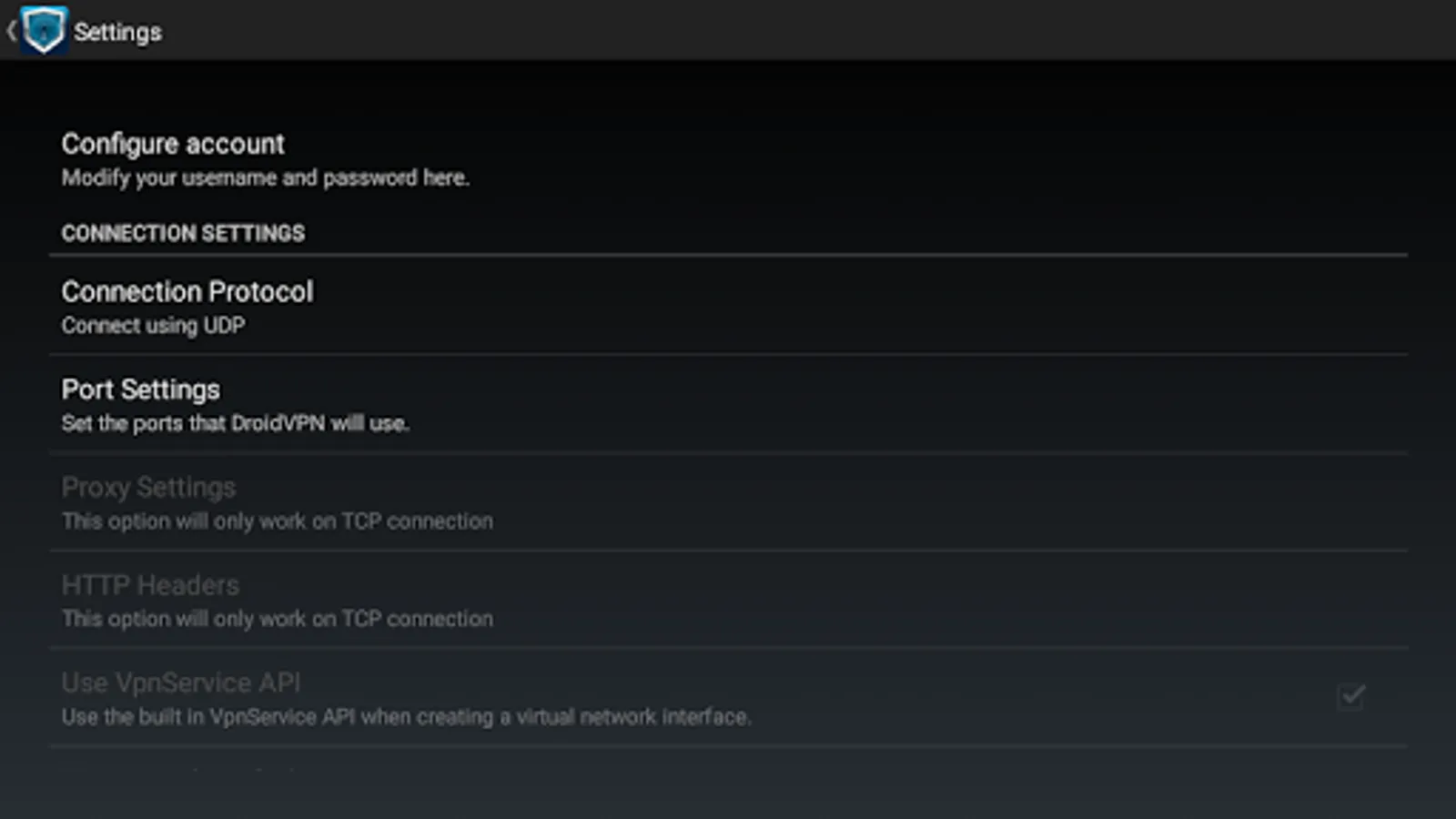Image resolution: width=1456 pixels, height=819 pixels.
Task: Click the divider line under CONNECTION SETTINGS
Action: coord(728,256)
